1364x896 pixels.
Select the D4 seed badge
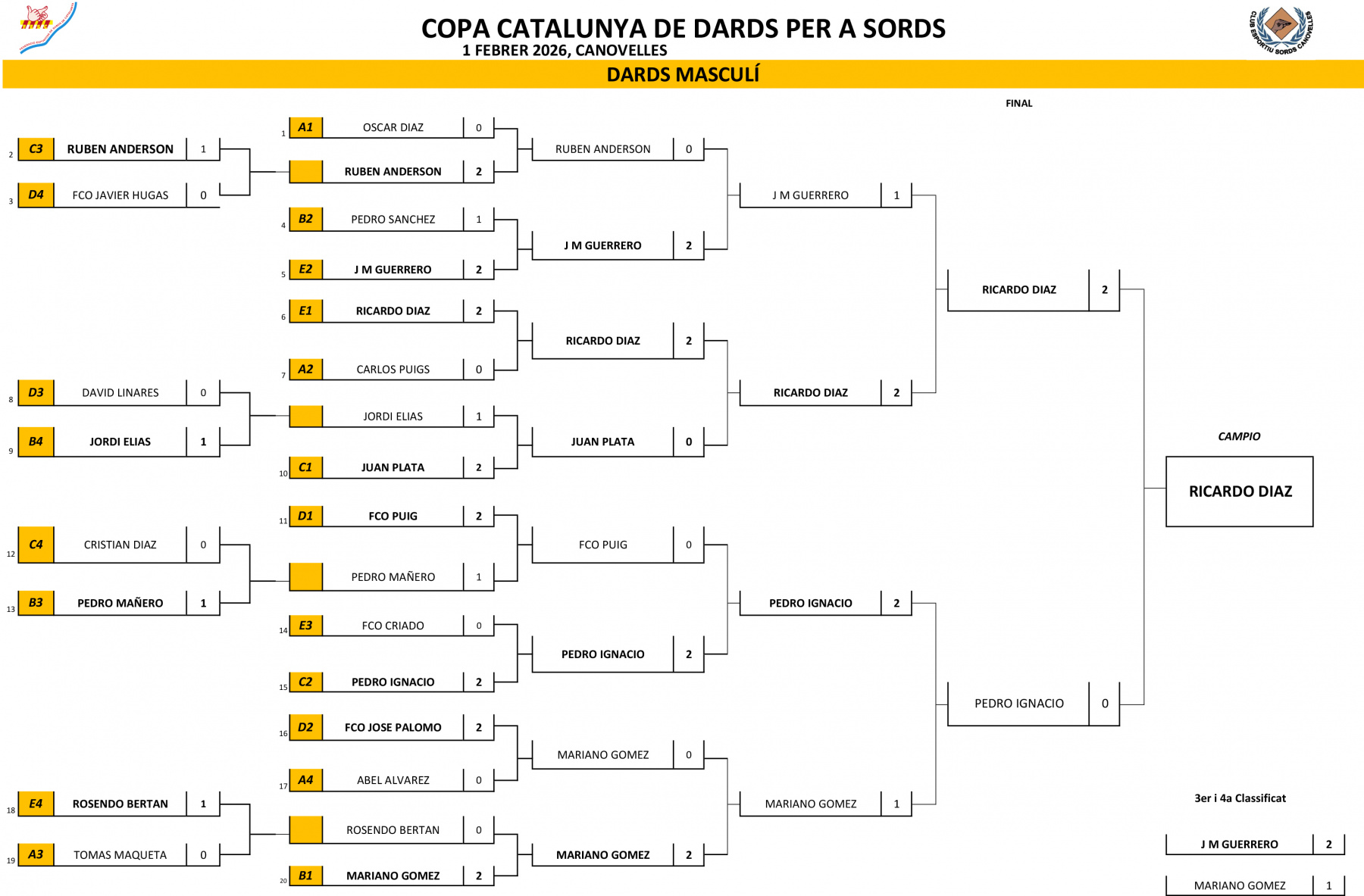36,195
